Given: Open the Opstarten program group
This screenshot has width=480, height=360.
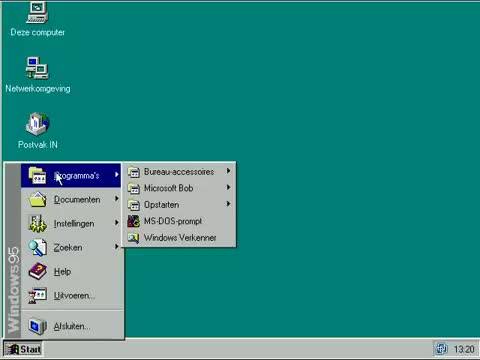Looking at the screenshot, I should (179, 204).
